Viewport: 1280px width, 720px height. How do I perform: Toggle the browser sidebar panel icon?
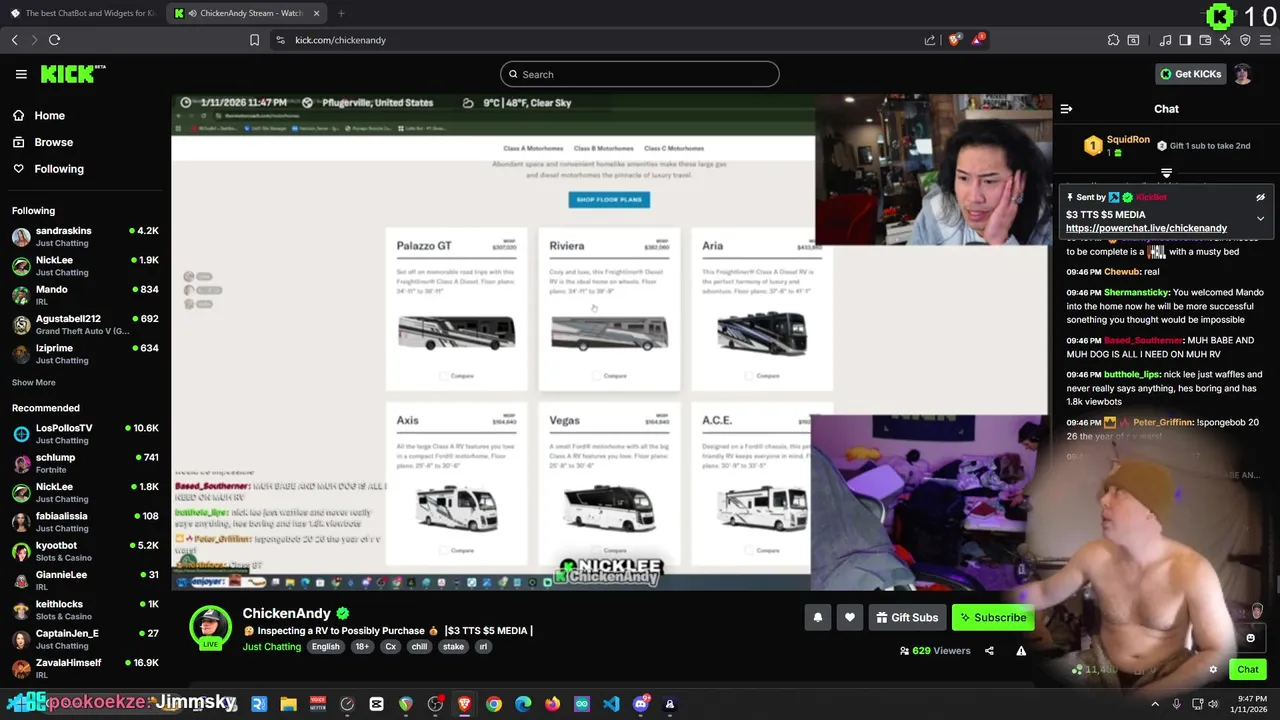click(1185, 40)
